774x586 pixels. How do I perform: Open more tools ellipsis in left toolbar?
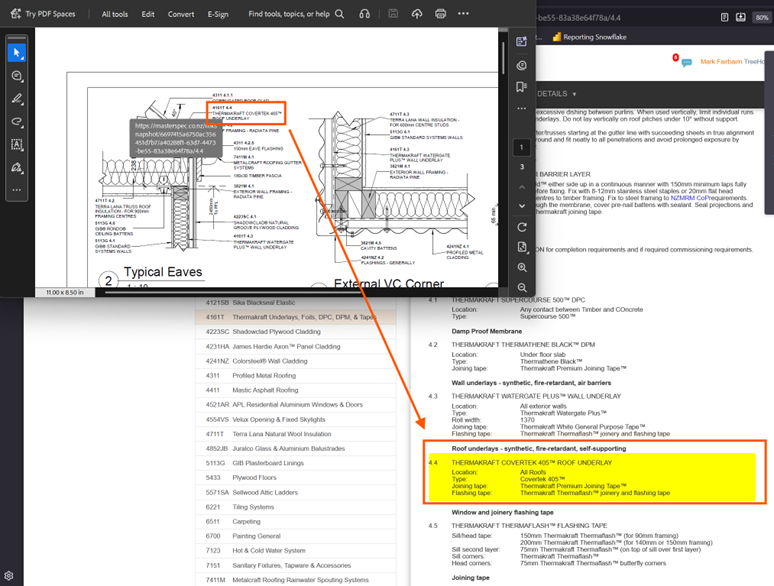(x=17, y=189)
